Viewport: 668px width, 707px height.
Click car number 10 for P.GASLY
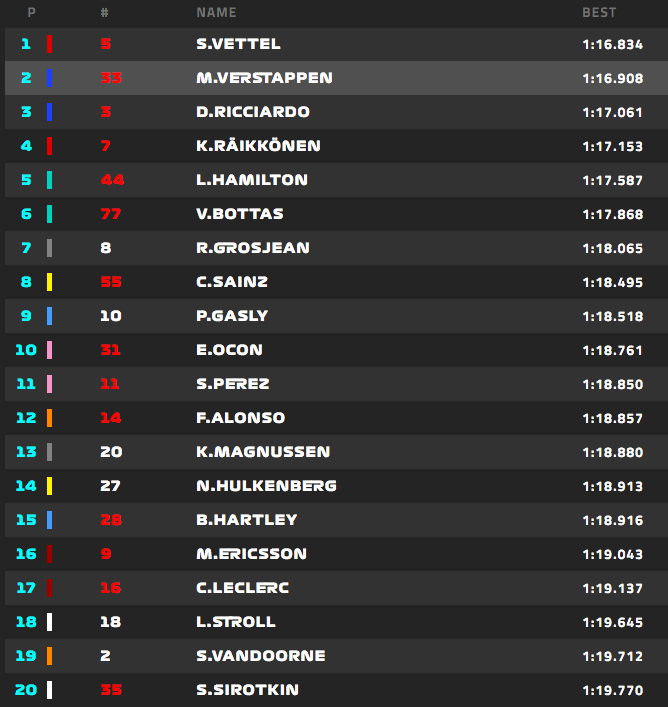[111, 316]
